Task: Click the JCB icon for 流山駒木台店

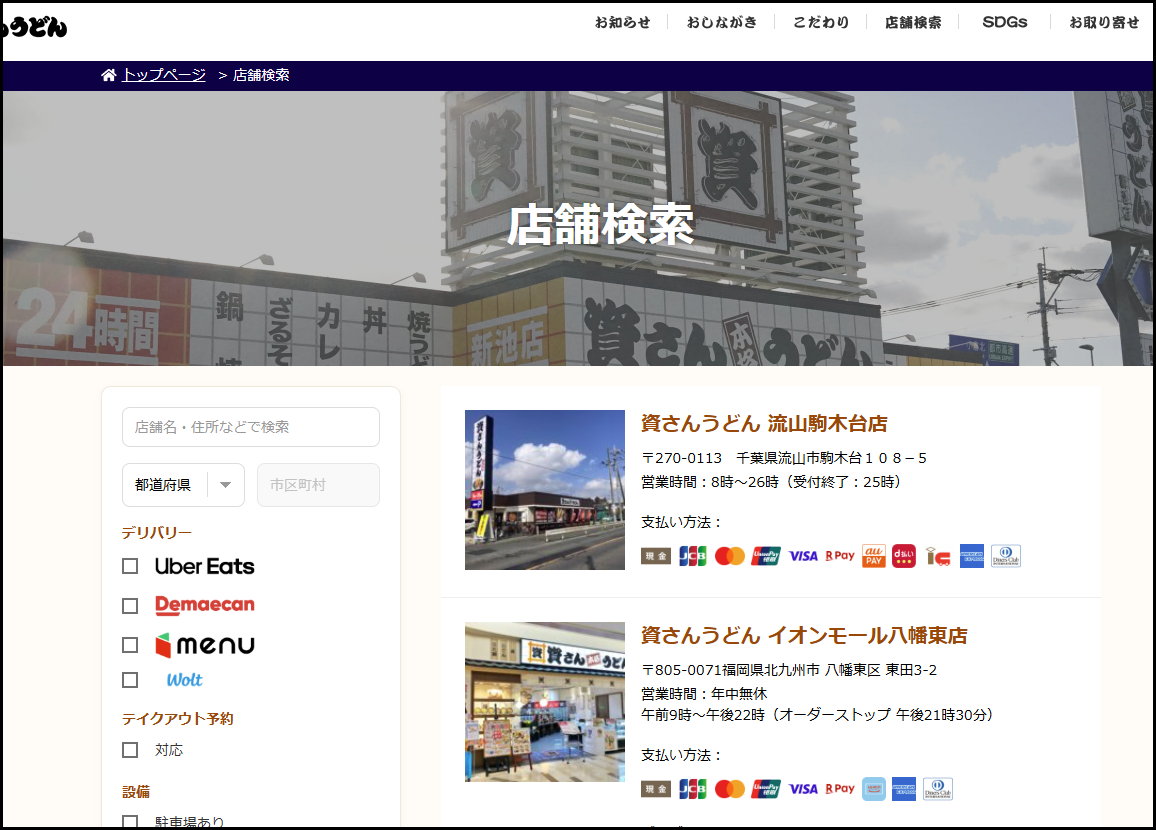Action: click(692, 556)
